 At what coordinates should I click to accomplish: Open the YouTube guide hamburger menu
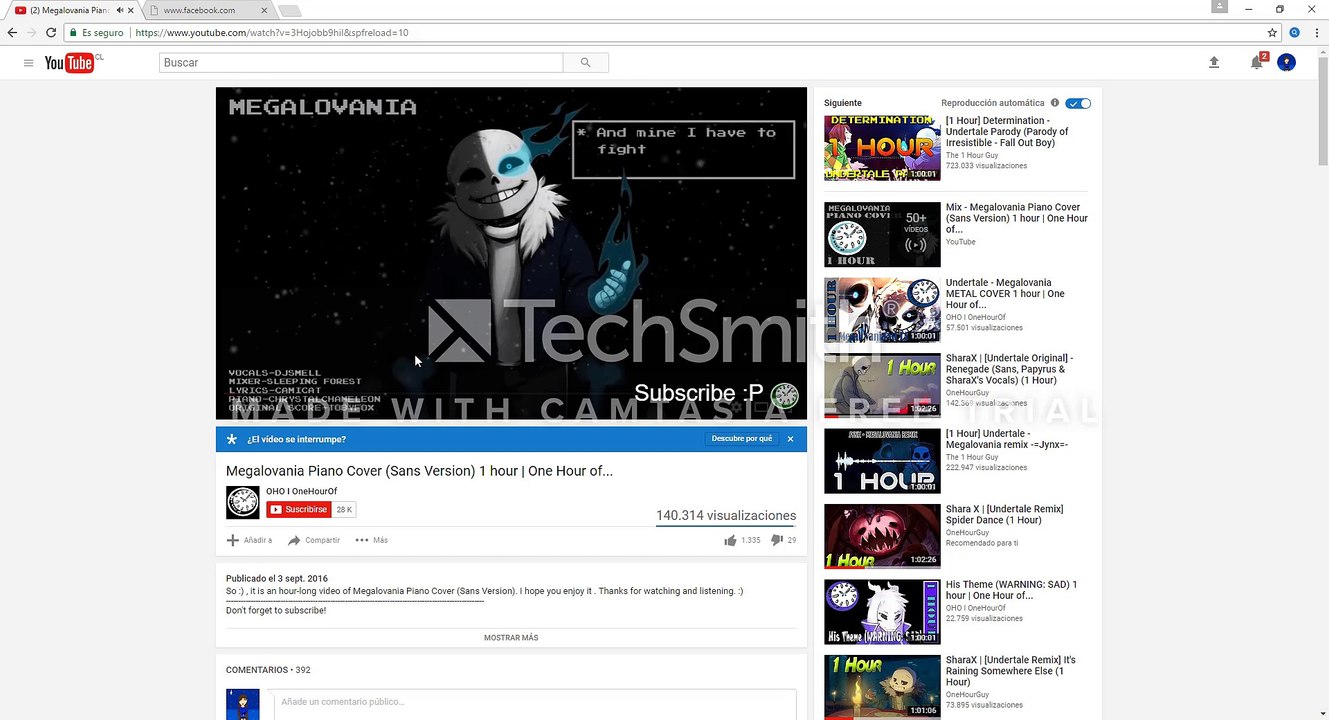tap(28, 63)
